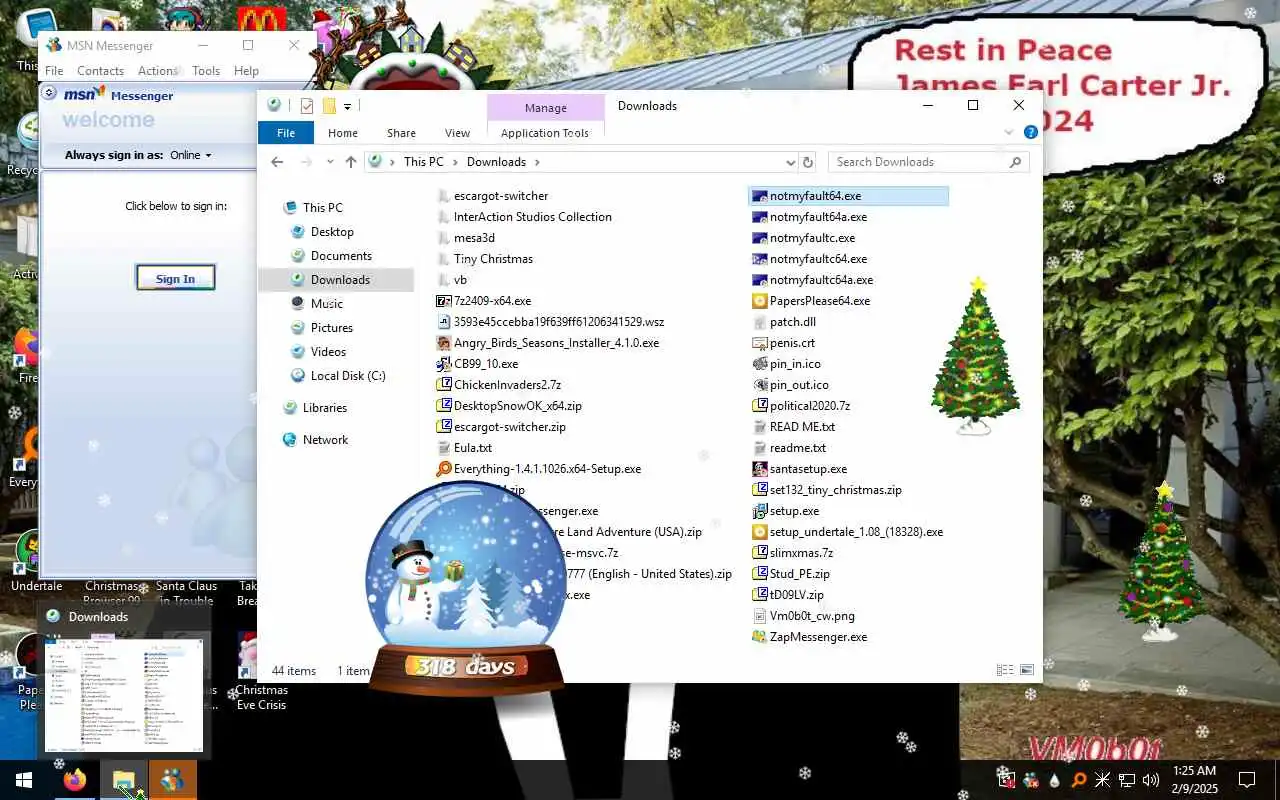Open Help menu in MSN Messenger
The width and height of the screenshot is (1280, 800).
coord(246,71)
